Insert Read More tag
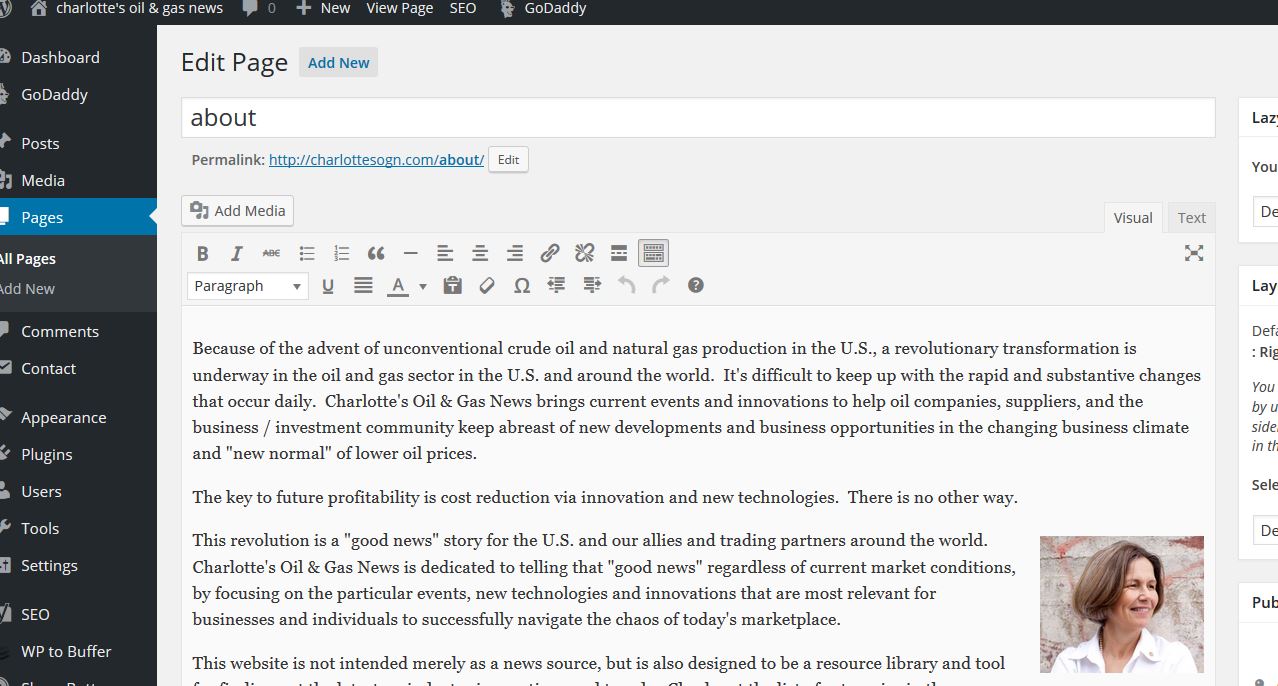Screen dimensions: 1278x686 click(x=619, y=253)
